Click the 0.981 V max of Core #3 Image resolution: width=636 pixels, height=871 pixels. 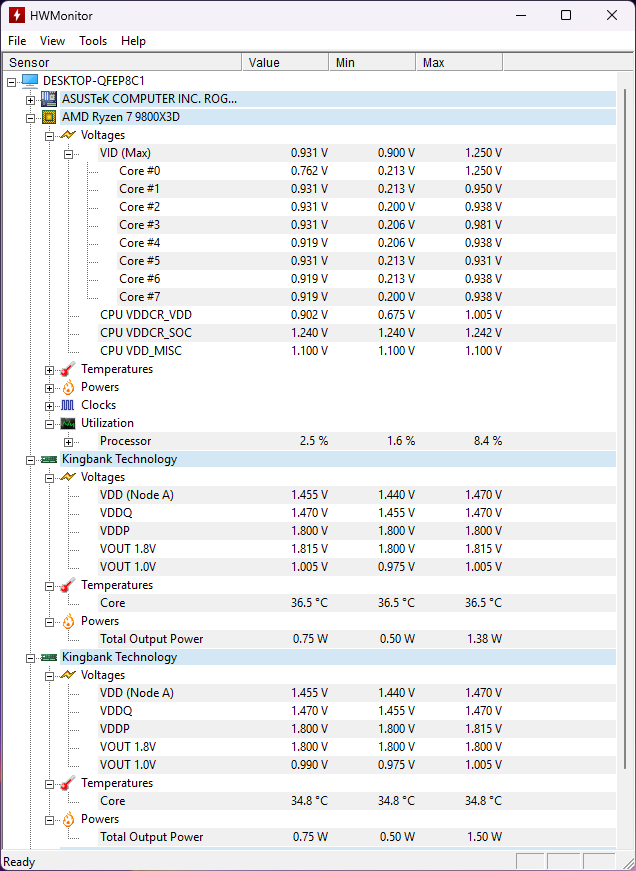483,225
